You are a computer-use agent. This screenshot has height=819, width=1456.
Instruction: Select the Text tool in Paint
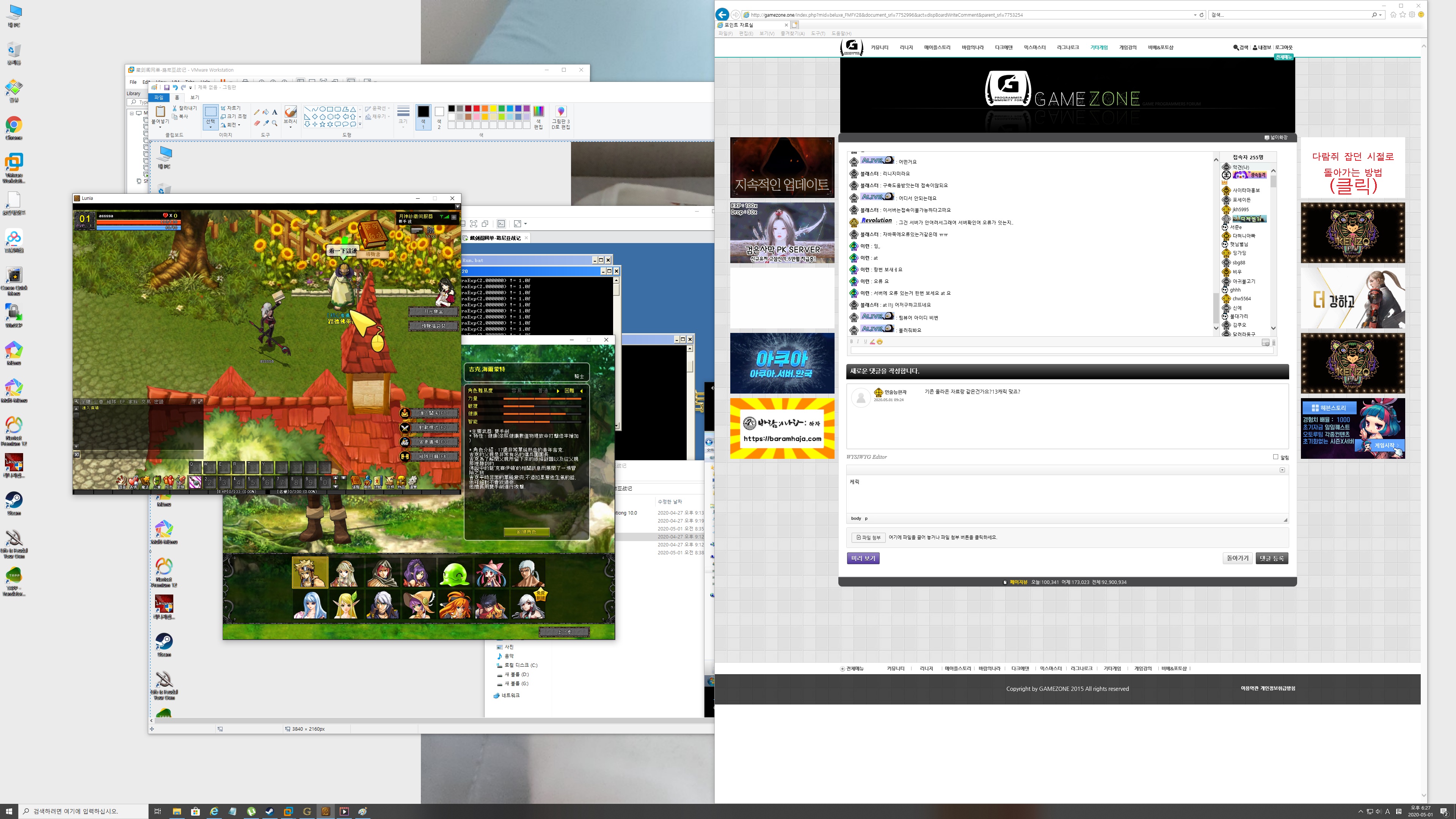pyautogui.click(x=275, y=112)
